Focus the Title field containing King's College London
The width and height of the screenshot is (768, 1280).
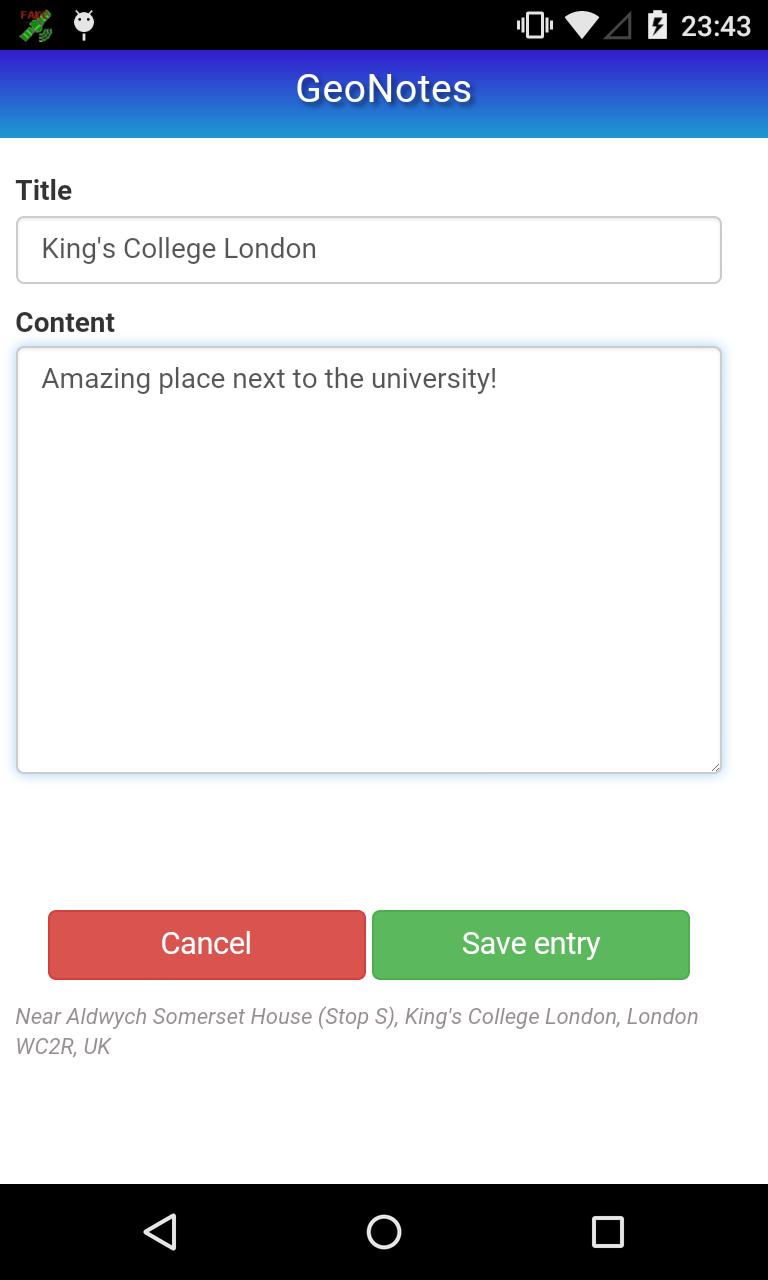(368, 249)
